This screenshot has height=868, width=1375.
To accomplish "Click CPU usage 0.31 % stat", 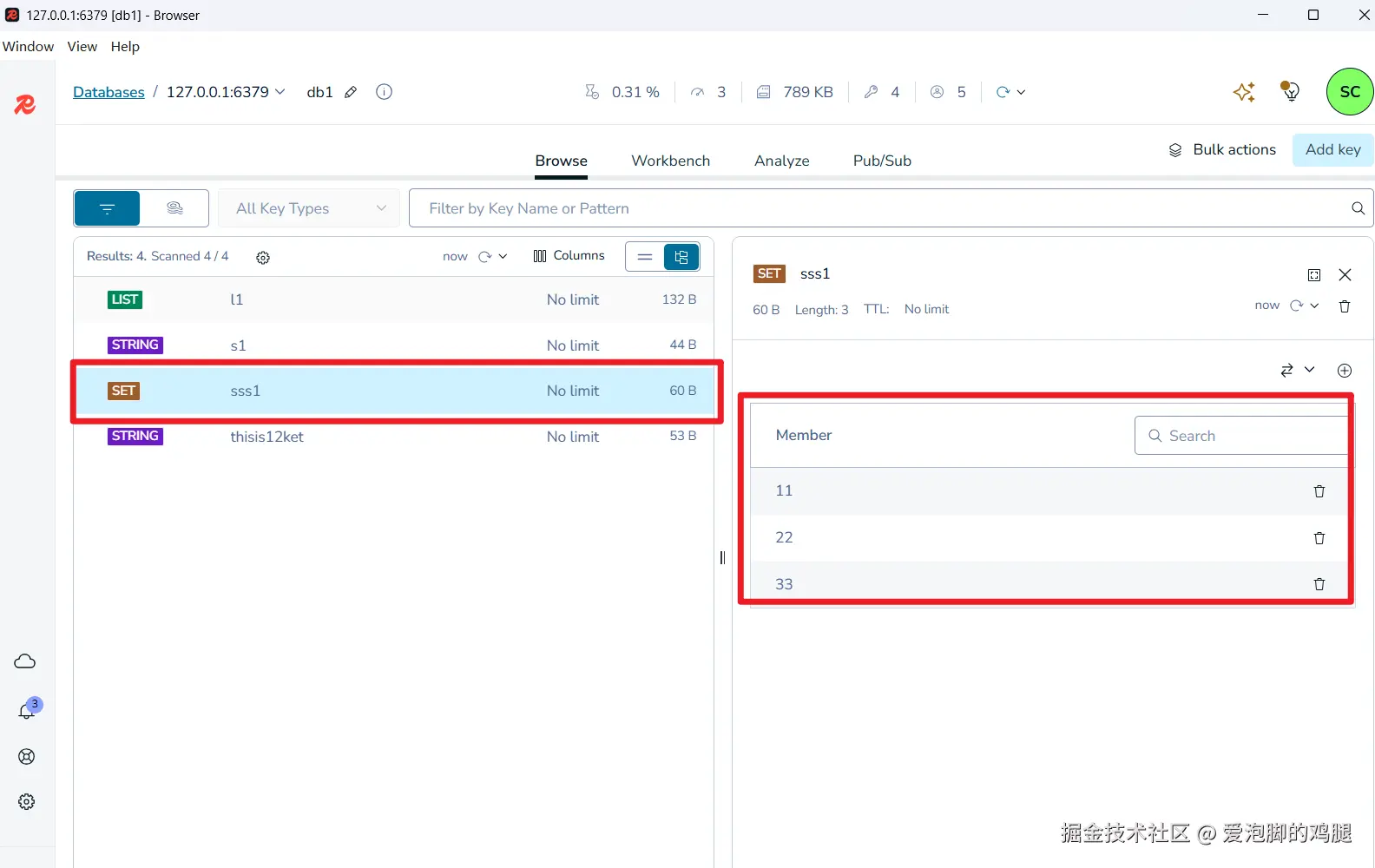I will [x=622, y=92].
